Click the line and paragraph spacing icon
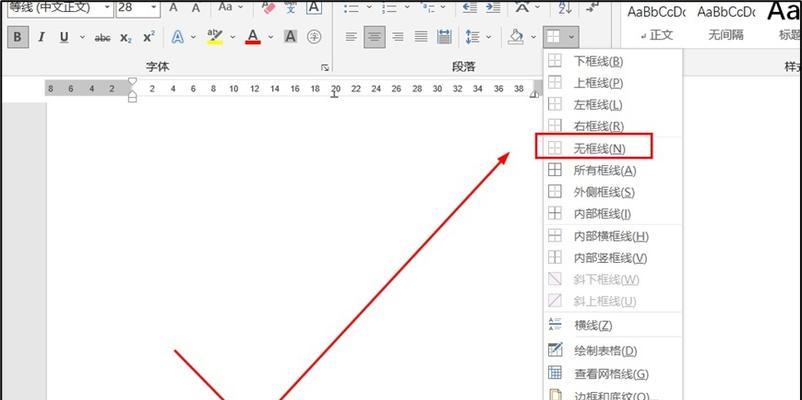Image resolution: width=802 pixels, height=400 pixels. tap(472, 37)
